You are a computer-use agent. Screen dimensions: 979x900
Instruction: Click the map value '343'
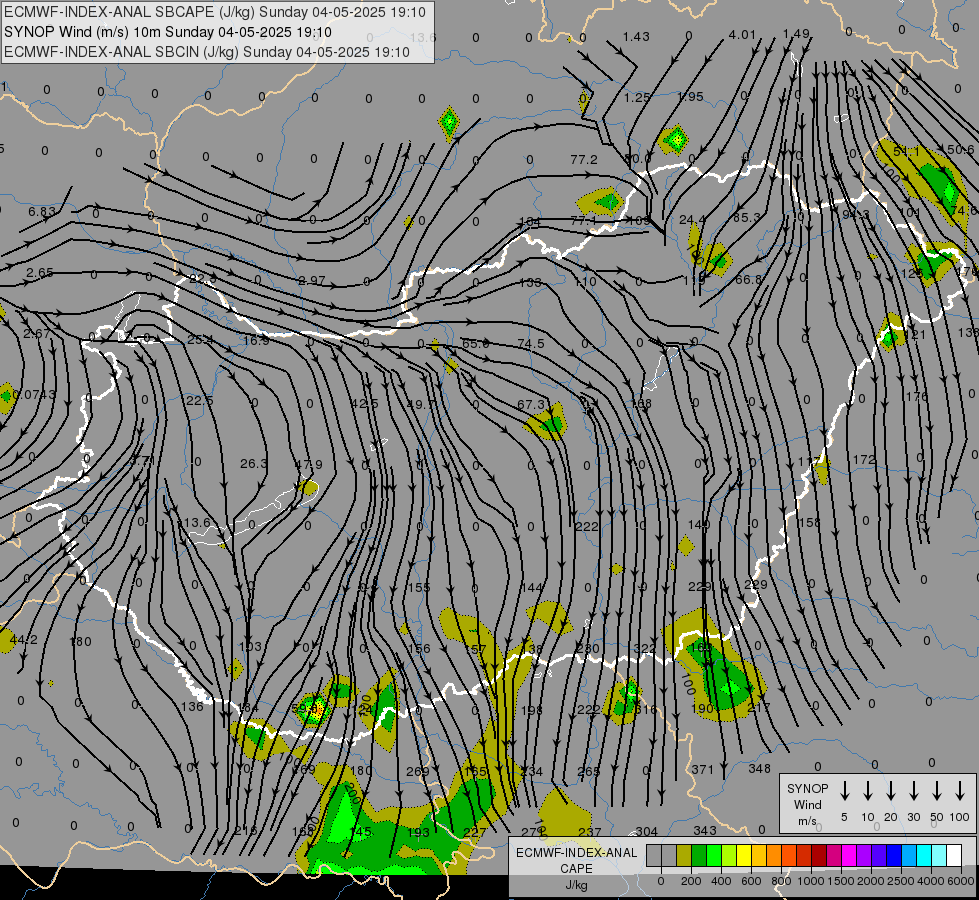click(705, 830)
